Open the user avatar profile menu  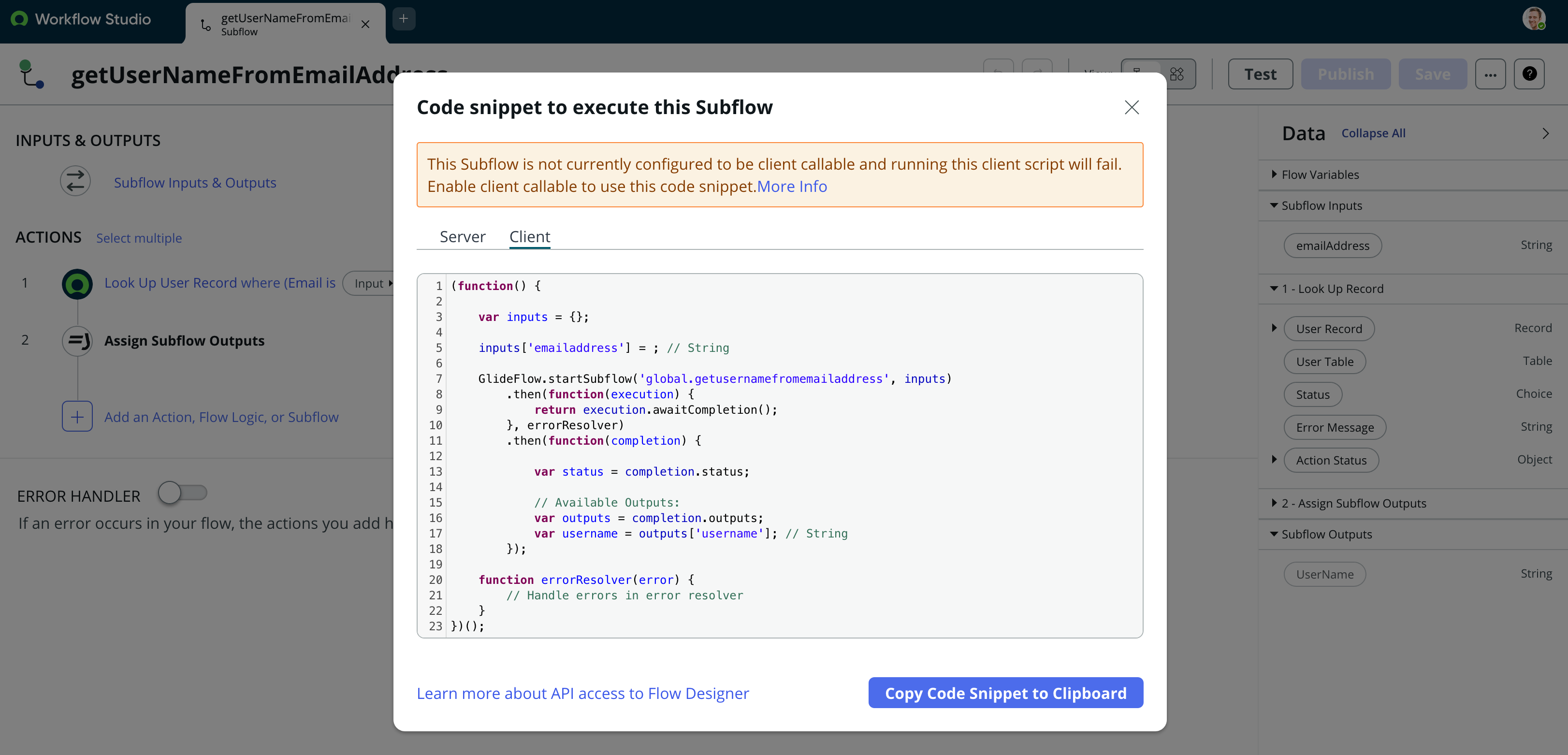pos(1533,18)
